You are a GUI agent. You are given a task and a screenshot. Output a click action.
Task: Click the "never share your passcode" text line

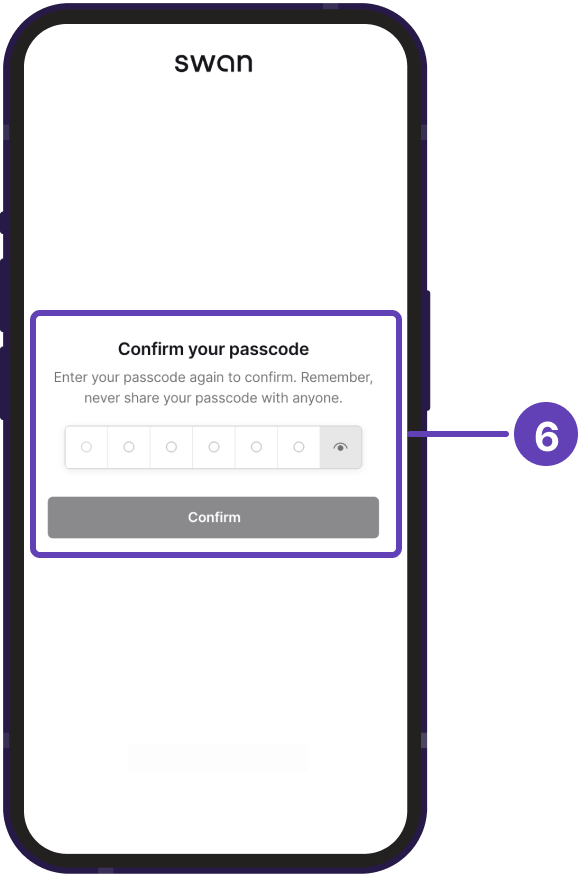point(214,398)
